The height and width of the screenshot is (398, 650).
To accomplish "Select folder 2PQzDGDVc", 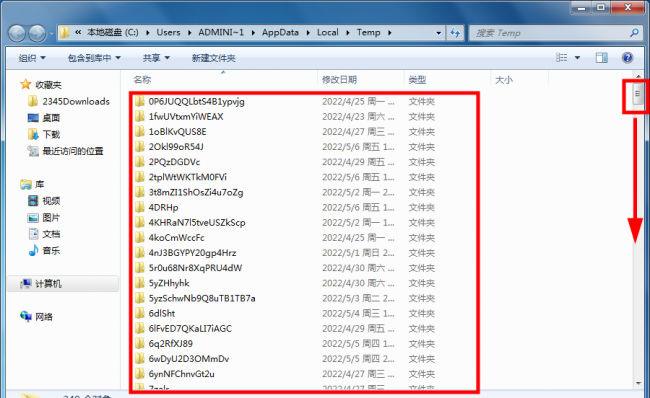I will [x=174, y=162].
